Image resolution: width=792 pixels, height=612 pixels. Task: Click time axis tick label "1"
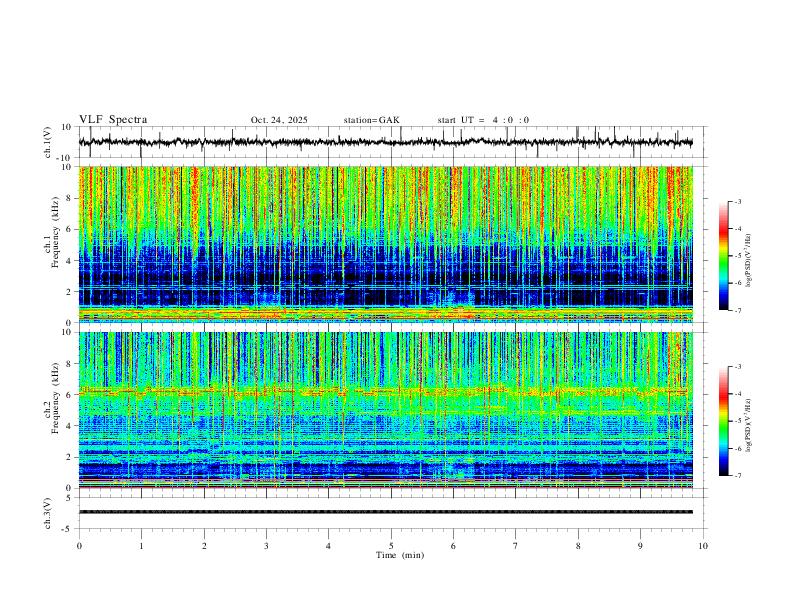coord(141,546)
